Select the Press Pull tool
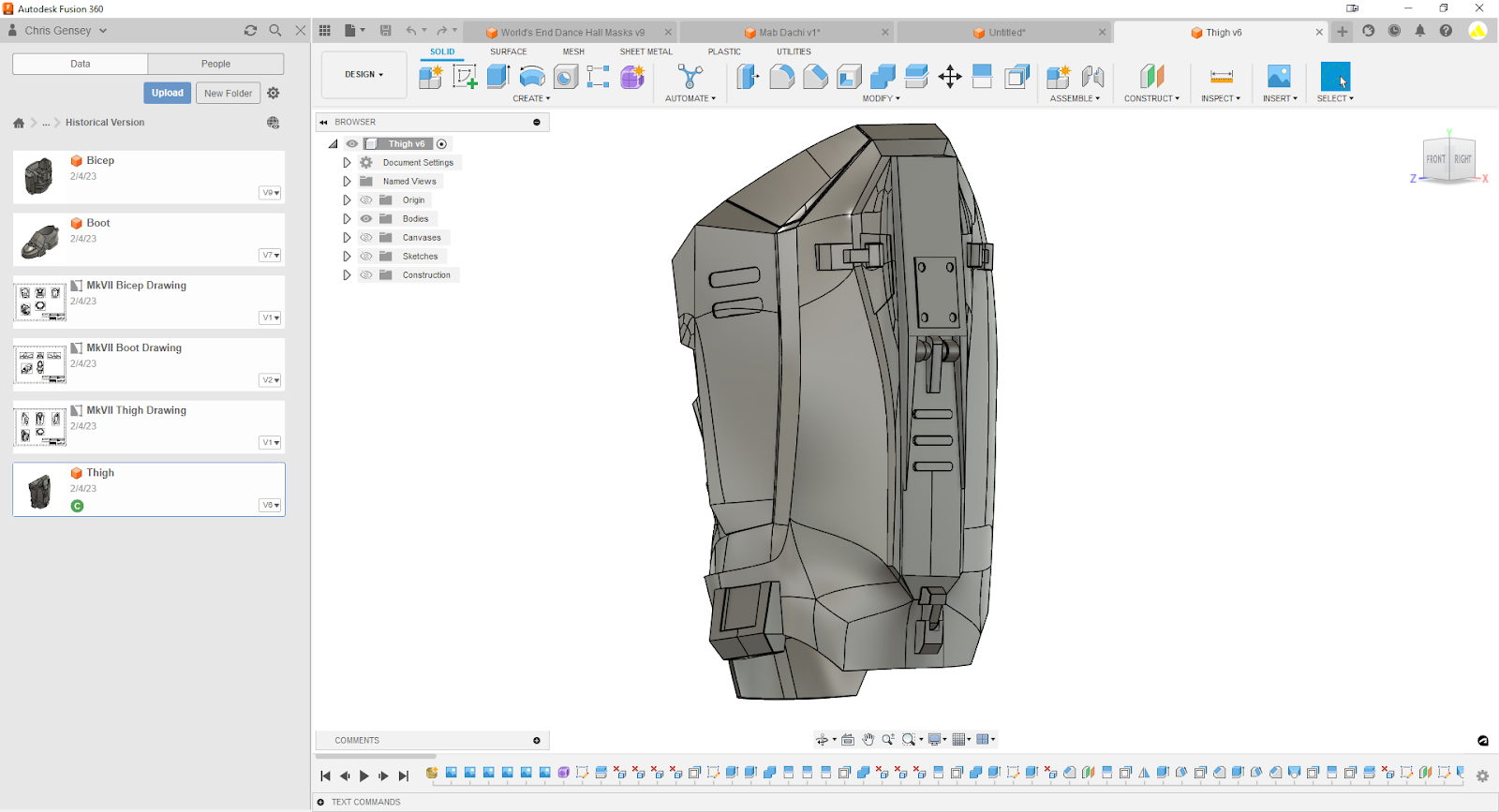This screenshot has width=1499, height=812. click(748, 77)
